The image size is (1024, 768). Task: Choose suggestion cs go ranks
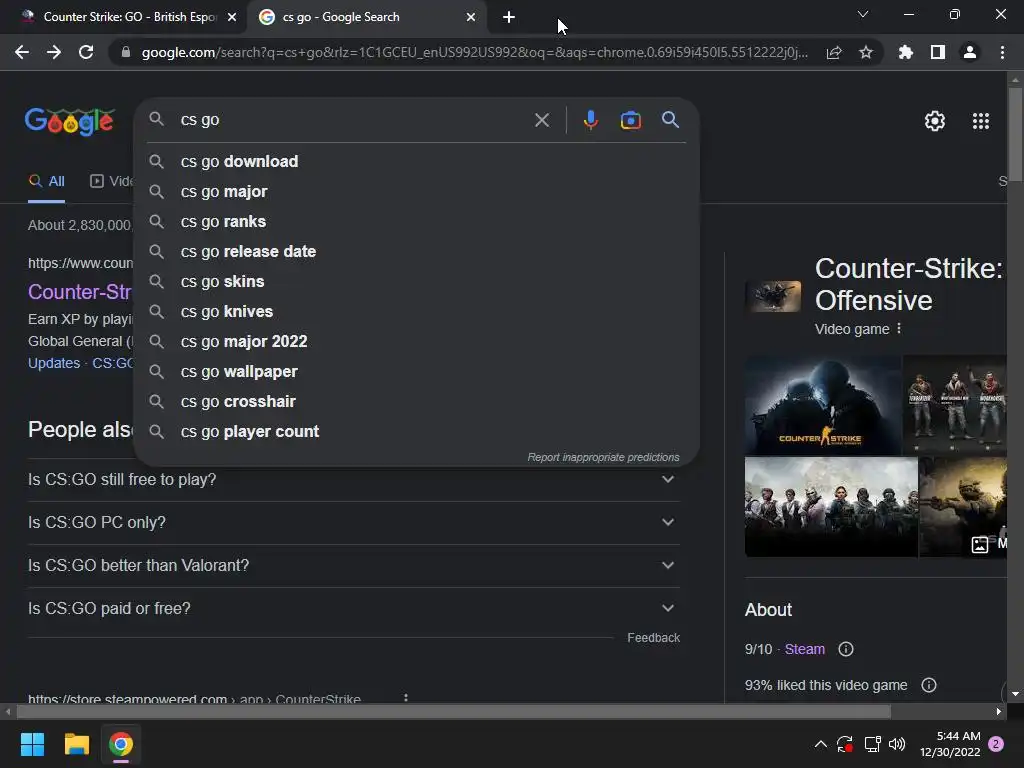click(x=417, y=221)
